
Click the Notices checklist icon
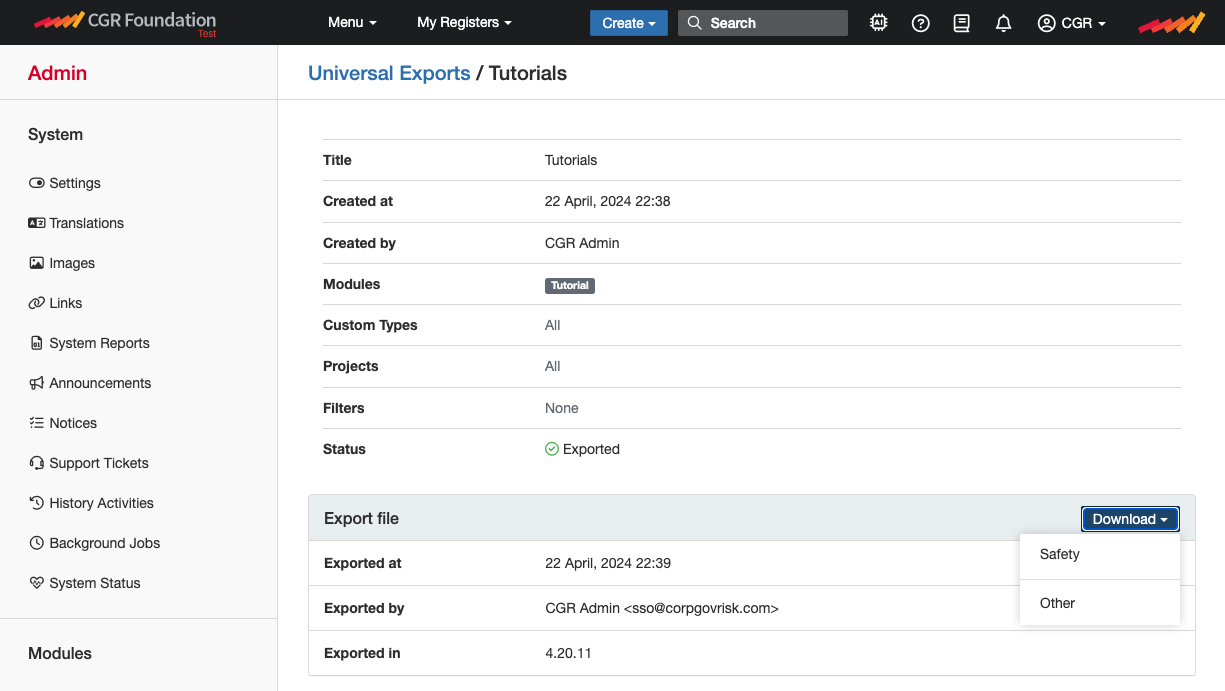click(x=37, y=423)
